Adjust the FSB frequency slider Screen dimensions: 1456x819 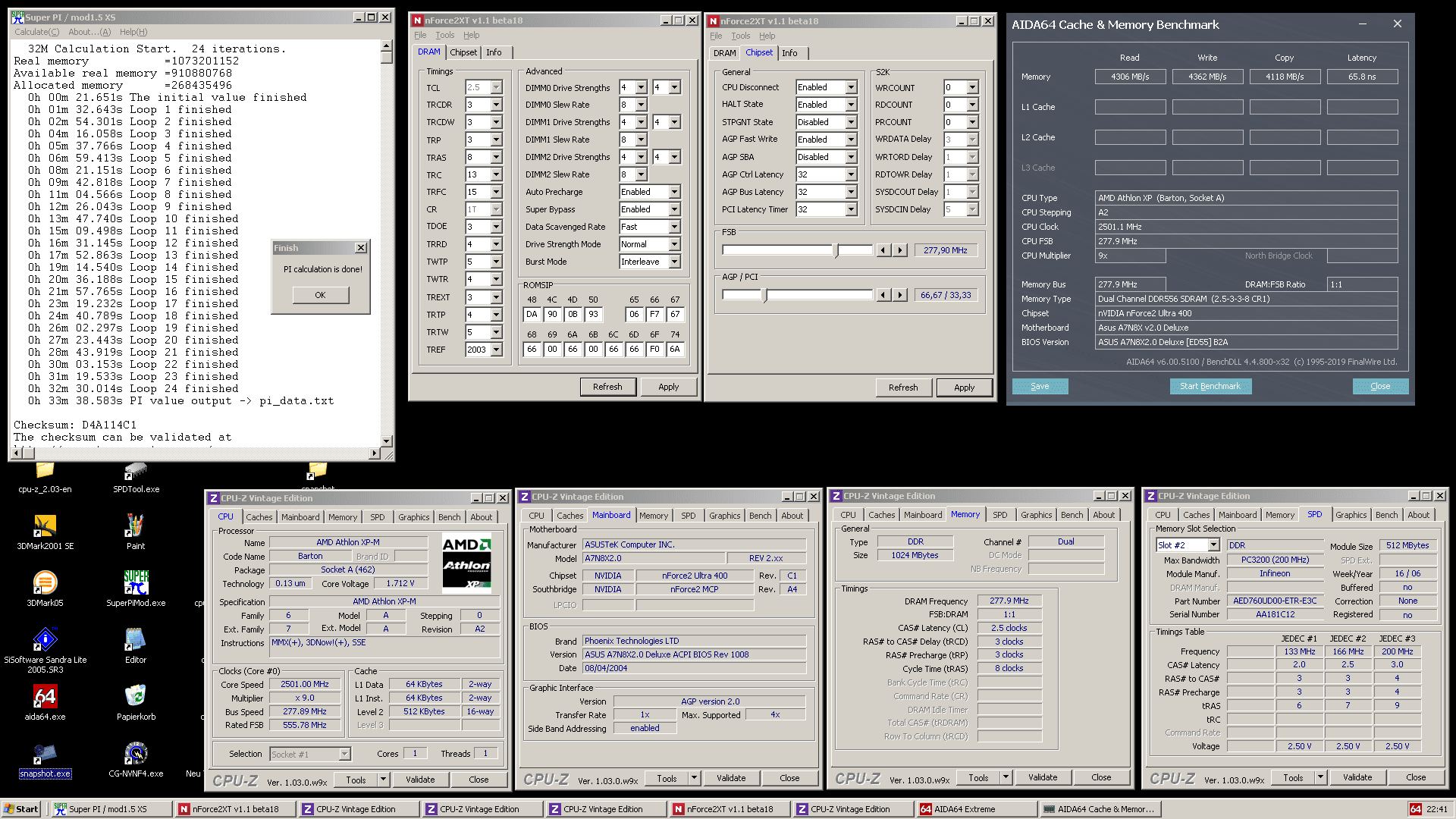pyautogui.click(x=836, y=250)
